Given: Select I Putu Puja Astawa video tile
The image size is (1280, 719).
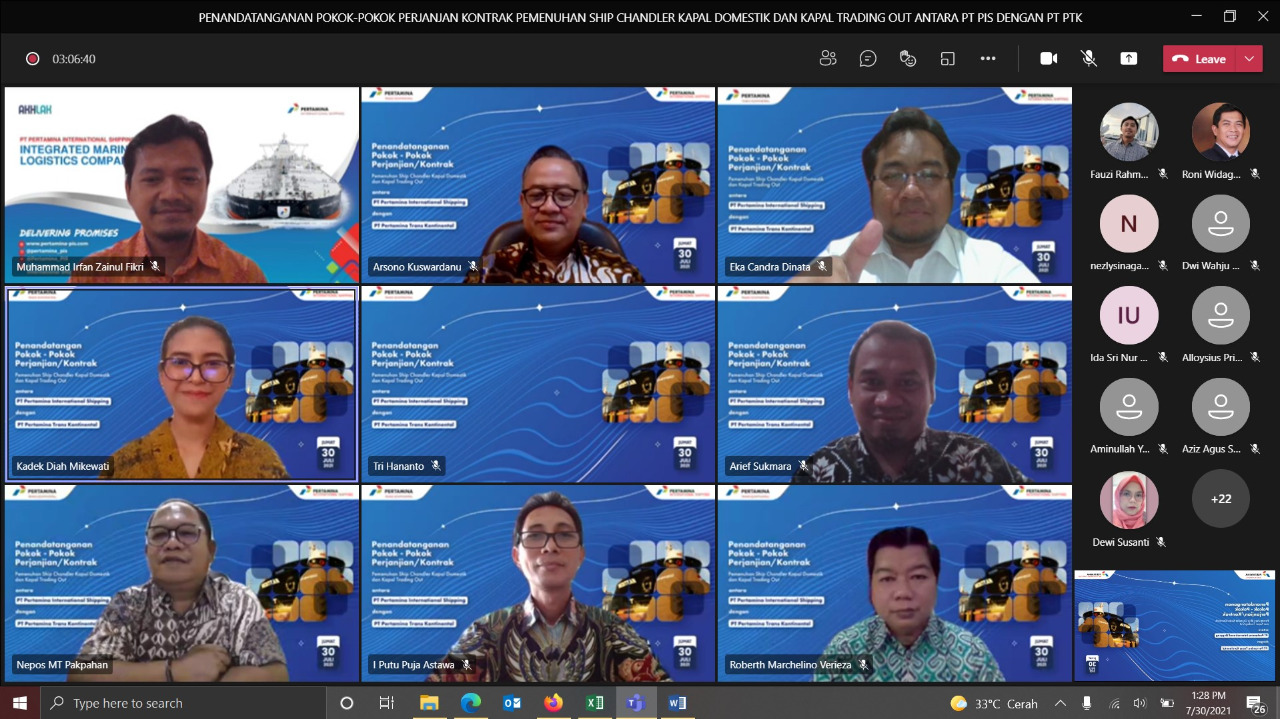Looking at the screenshot, I should point(538,583).
